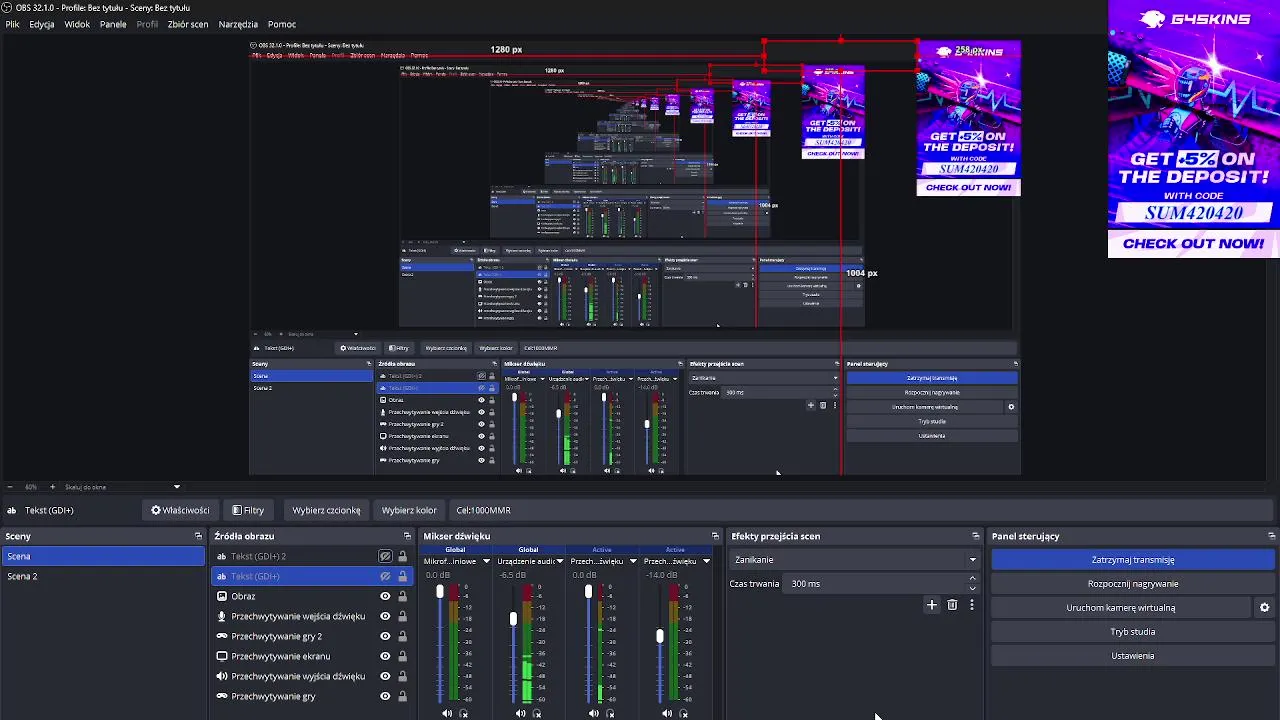Hide the Przechwytywanie ekranu source
1280x720 pixels.
[385, 656]
